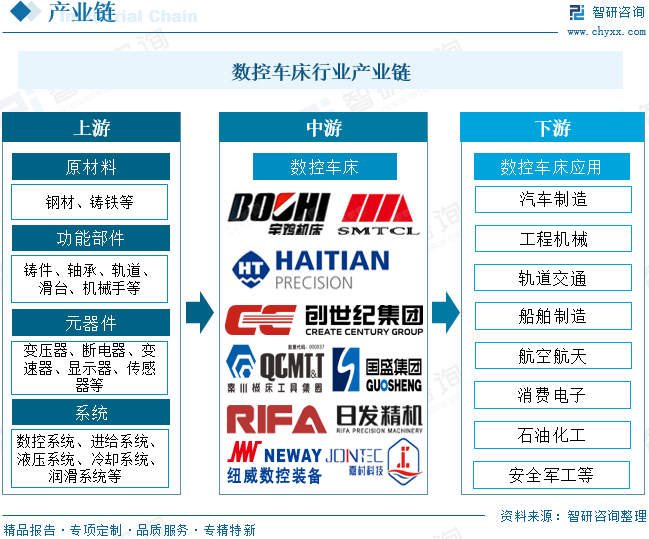Click the NEWAY 纽威数控装备 logo

coord(274,463)
